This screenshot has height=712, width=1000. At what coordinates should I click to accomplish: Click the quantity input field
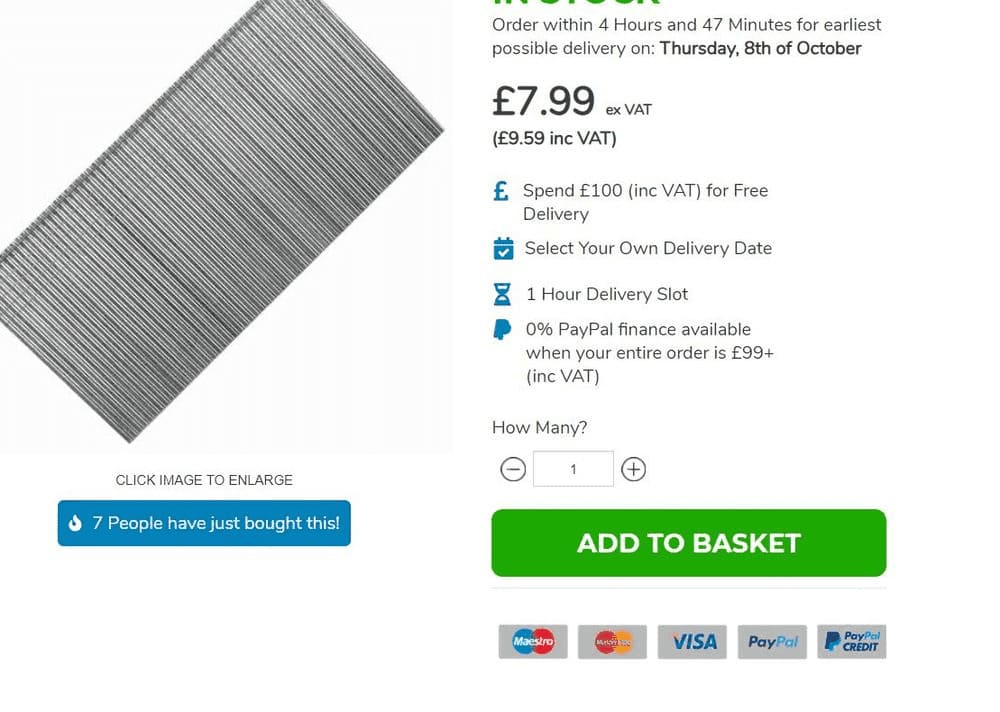[x=573, y=469]
